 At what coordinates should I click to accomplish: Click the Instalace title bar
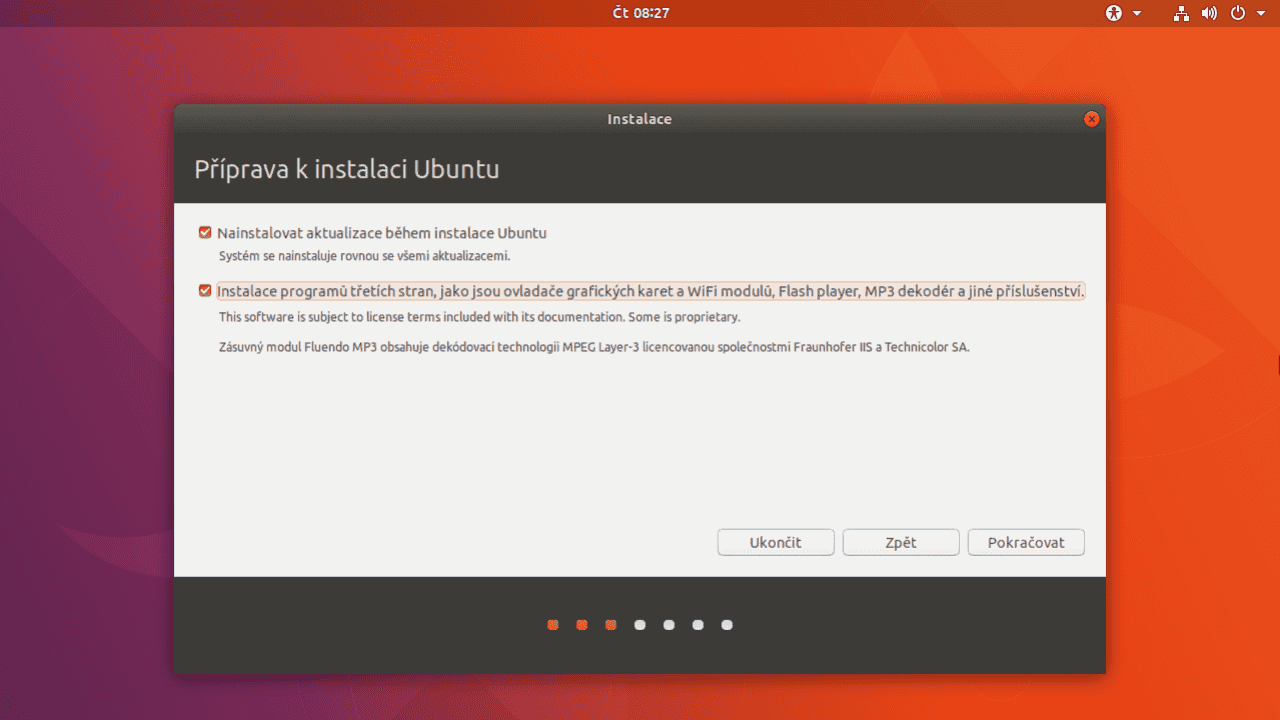[x=640, y=118]
